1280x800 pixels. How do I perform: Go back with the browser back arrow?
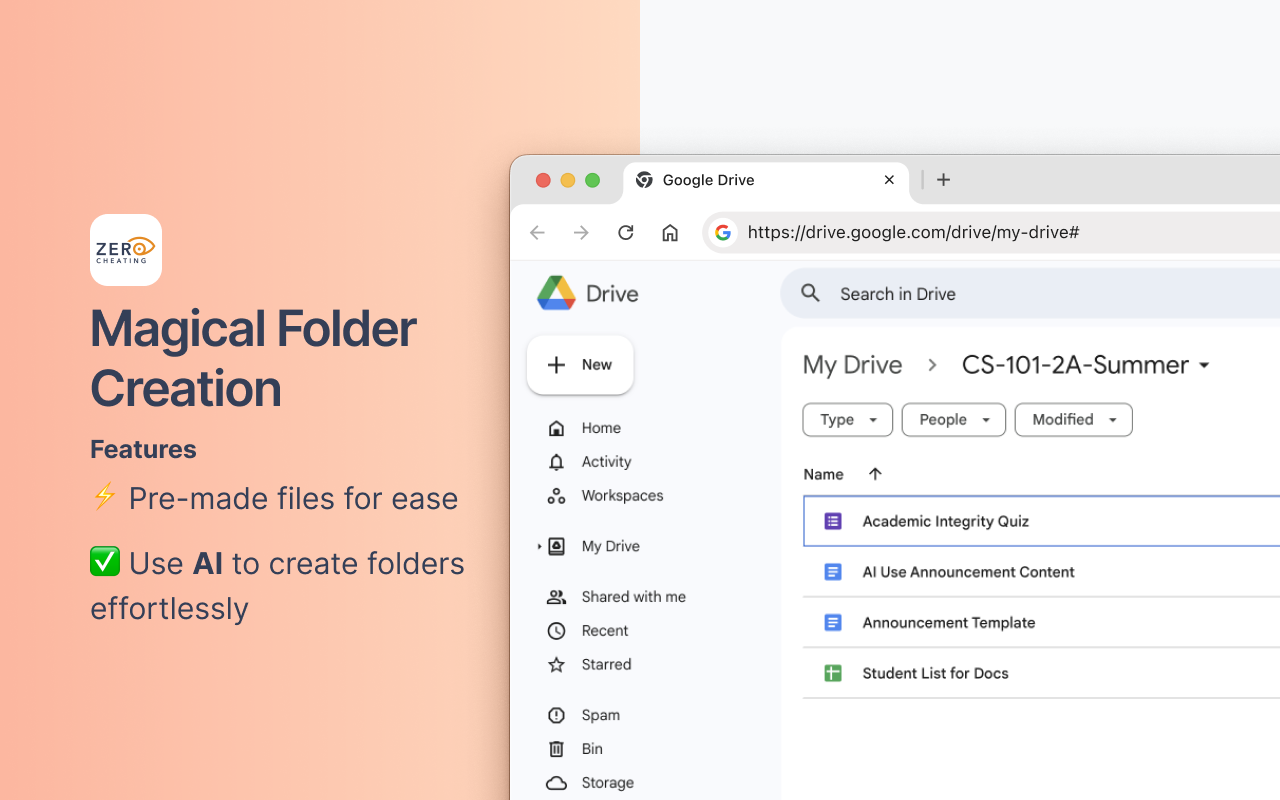coord(538,233)
